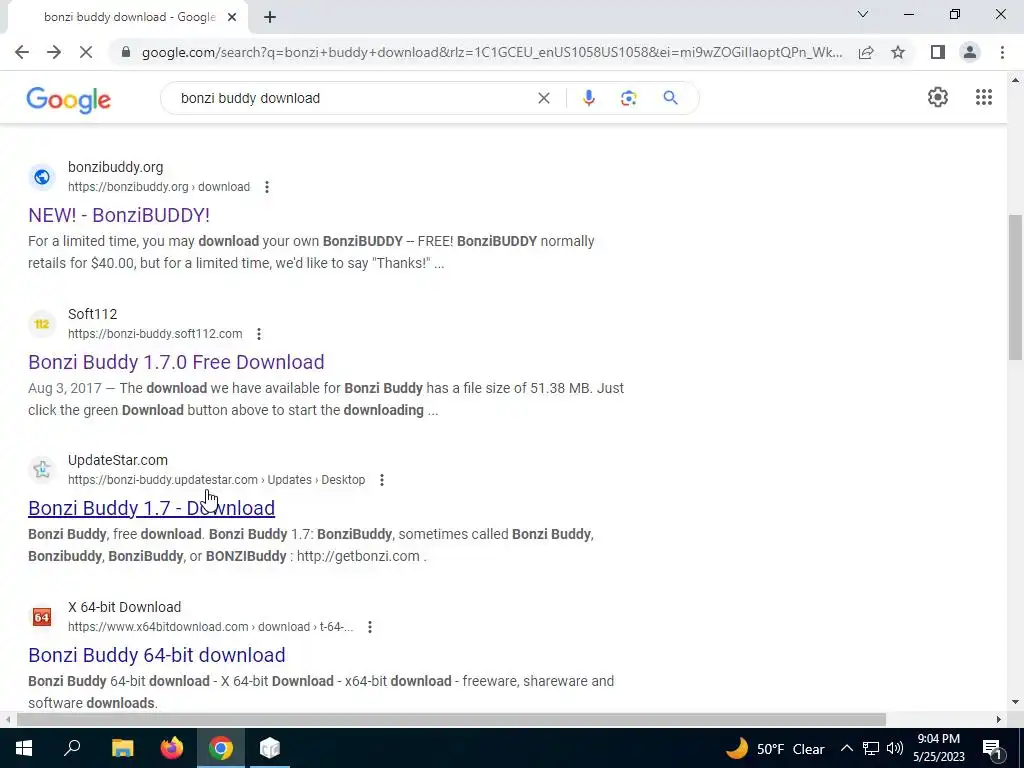Search by image with Google Lens
Screen dimensions: 1024x768
[628, 98]
